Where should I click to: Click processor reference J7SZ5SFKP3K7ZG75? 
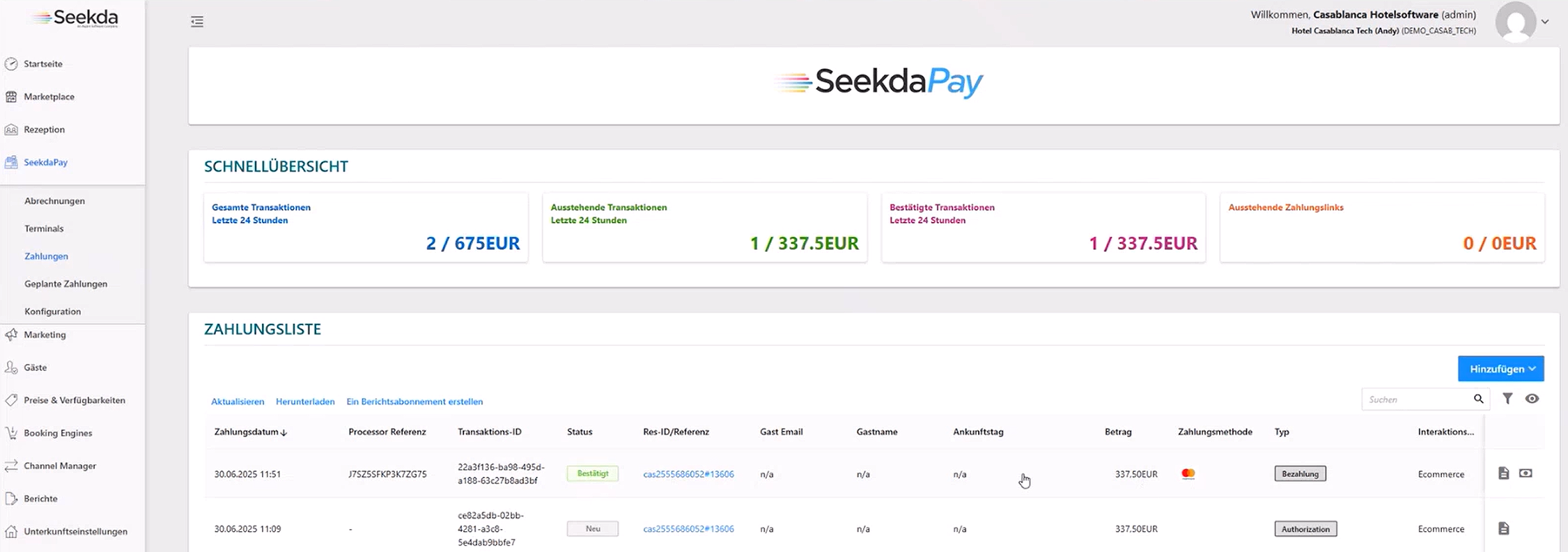[x=387, y=474]
